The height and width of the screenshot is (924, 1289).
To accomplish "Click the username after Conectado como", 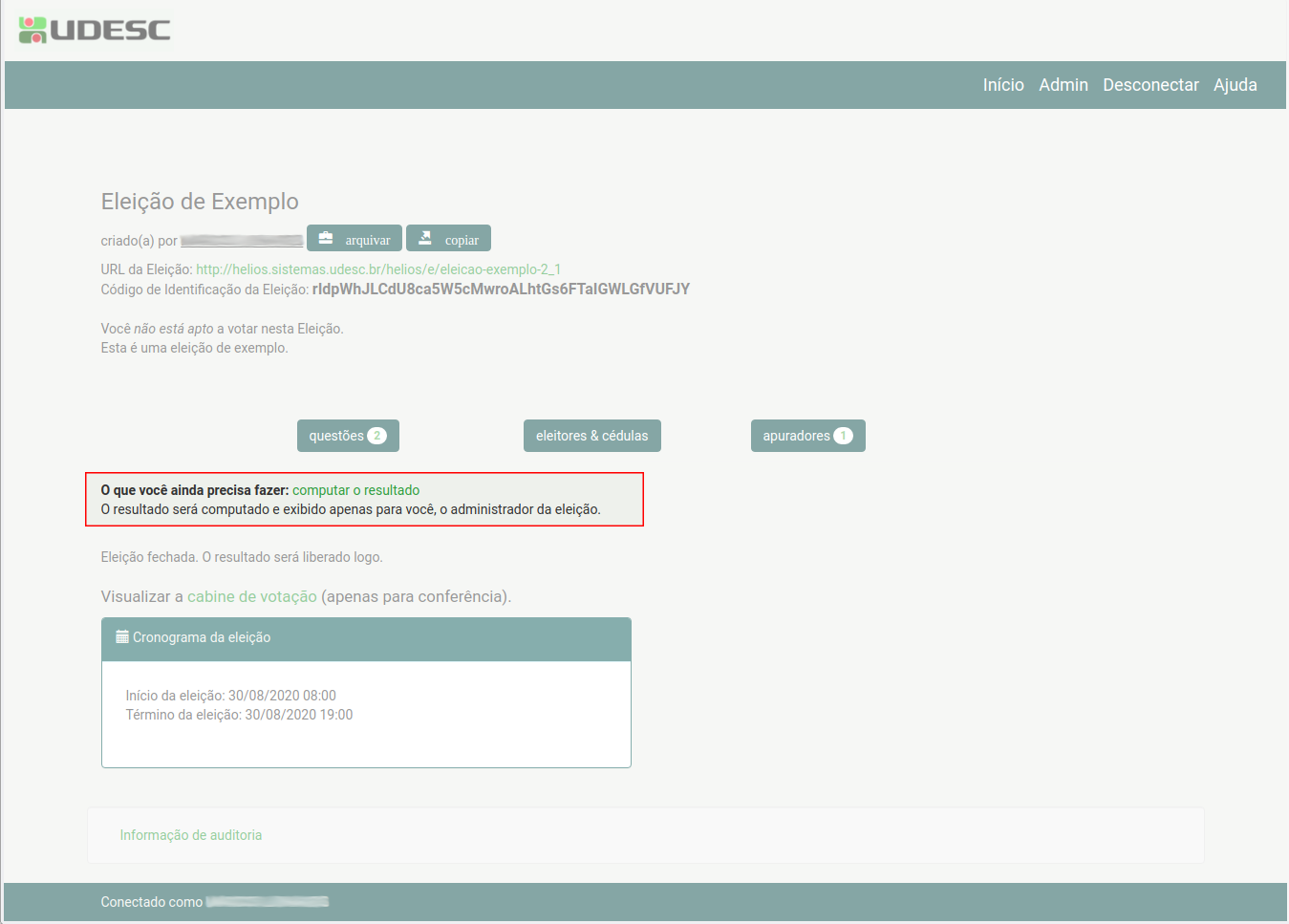I will 267,902.
